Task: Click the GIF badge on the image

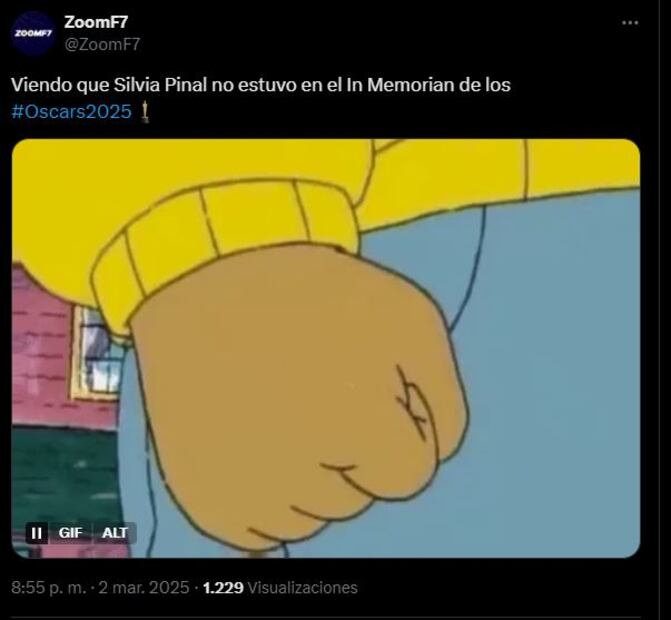Action: tap(70, 533)
